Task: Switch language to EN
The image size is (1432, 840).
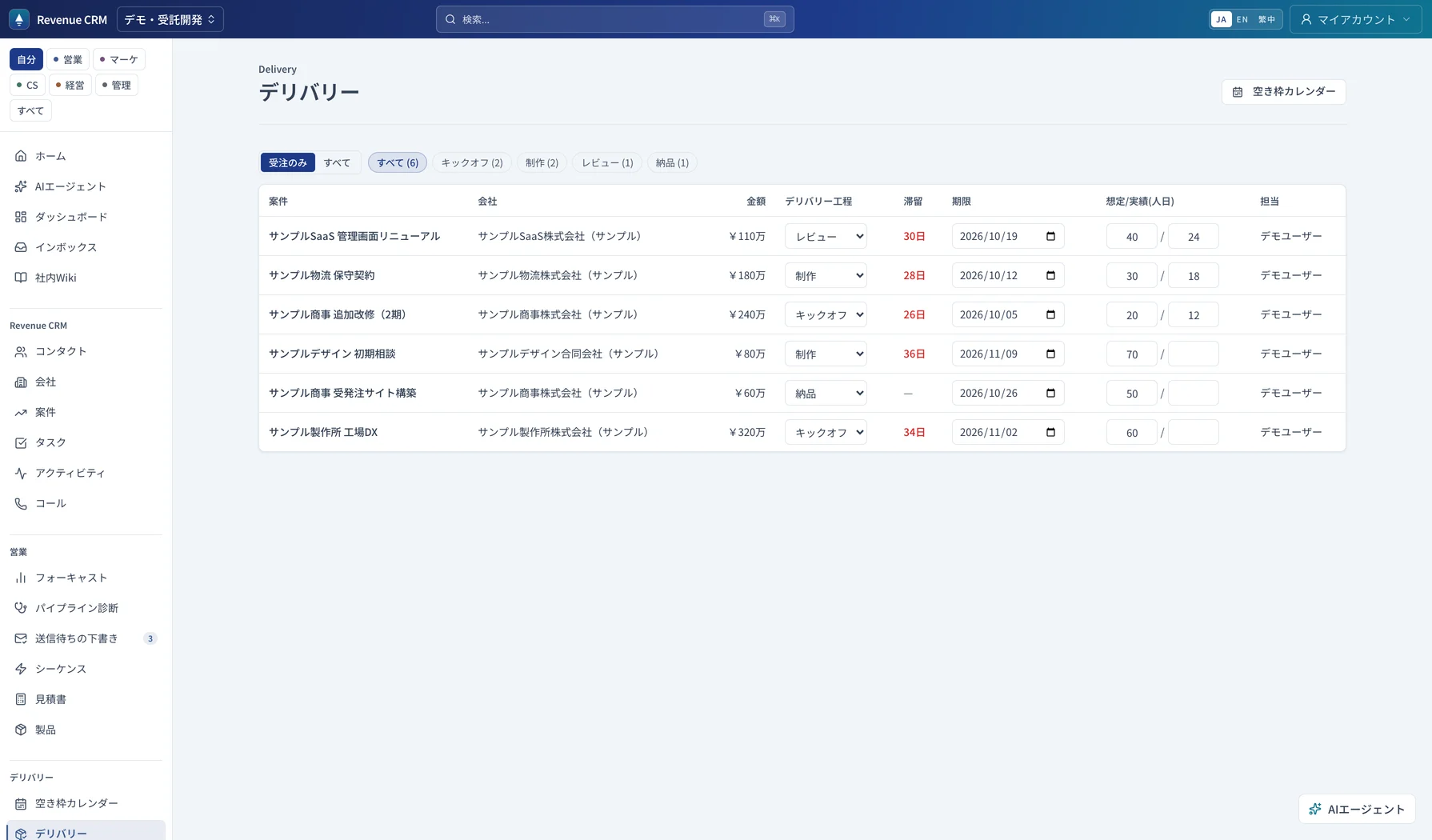Action: (1242, 19)
